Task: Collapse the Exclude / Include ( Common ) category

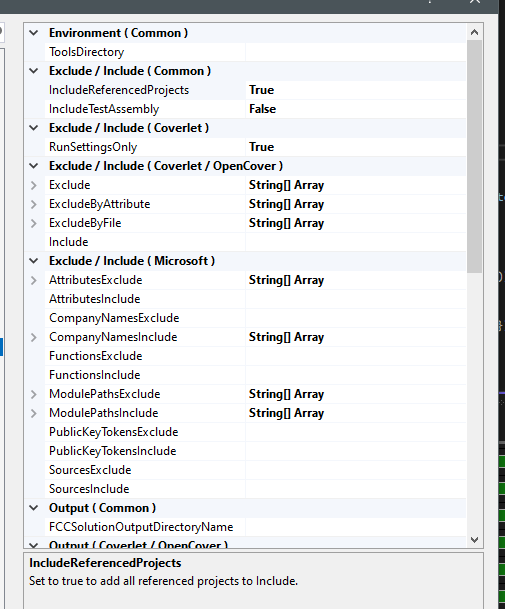Action: point(34,71)
